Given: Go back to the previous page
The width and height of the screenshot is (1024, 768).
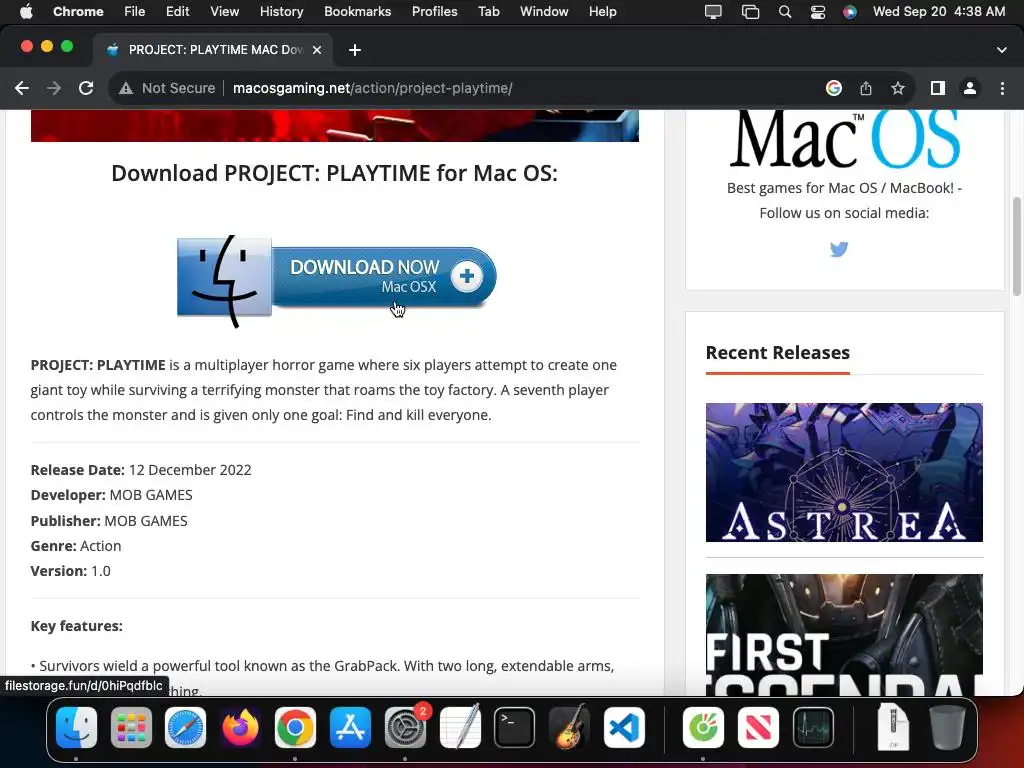Looking at the screenshot, I should pos(22,88).
